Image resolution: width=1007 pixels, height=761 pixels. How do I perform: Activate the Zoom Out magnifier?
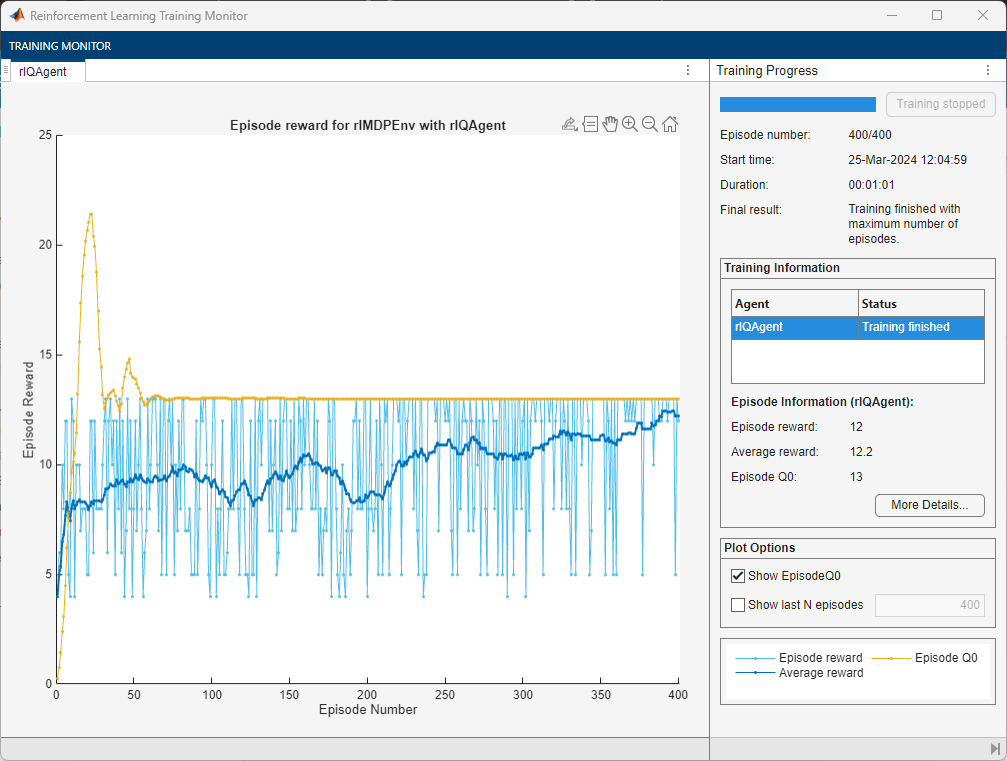tap(650, 124)
